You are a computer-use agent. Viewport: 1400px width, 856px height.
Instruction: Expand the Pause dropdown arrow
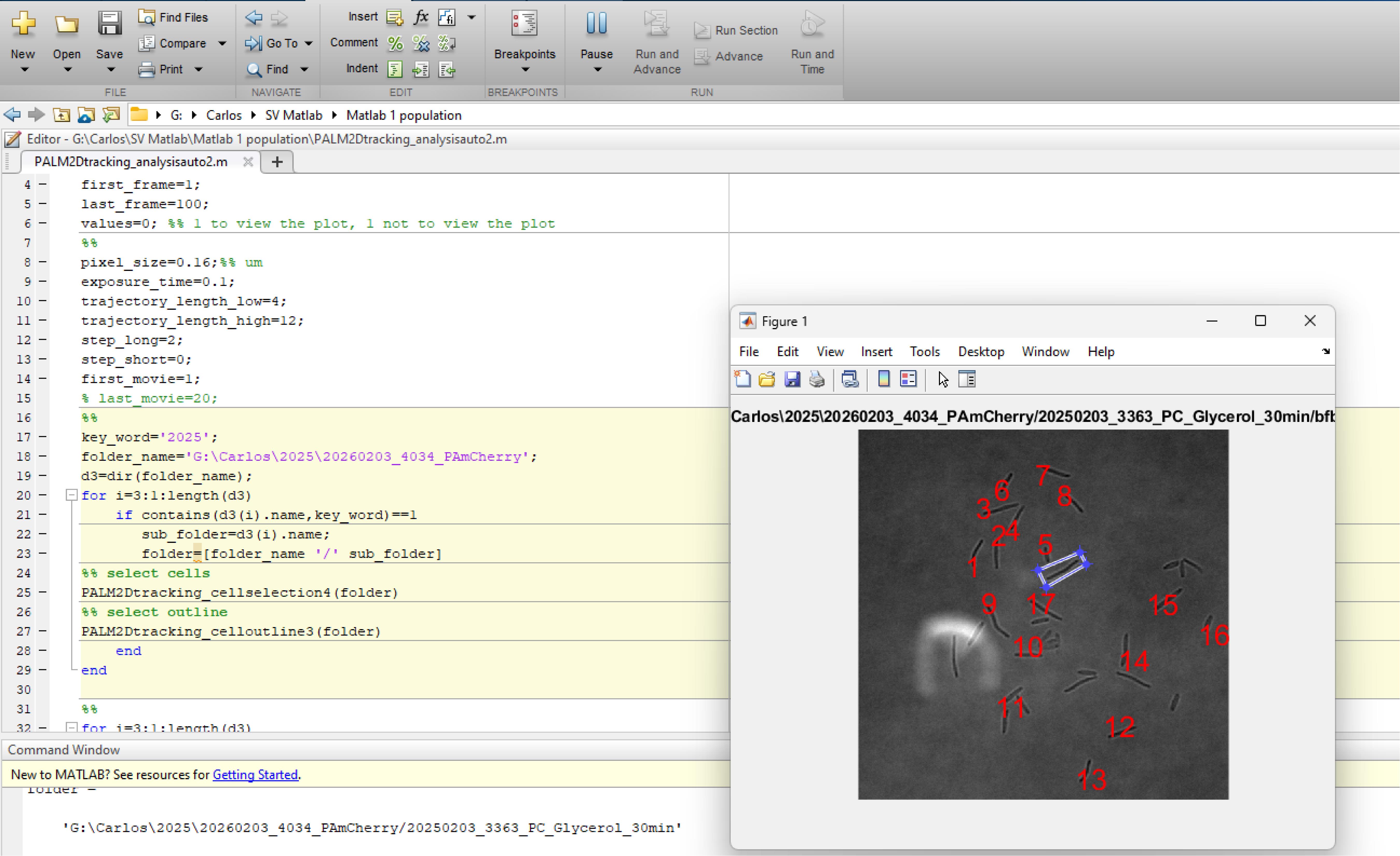[598, 70]
